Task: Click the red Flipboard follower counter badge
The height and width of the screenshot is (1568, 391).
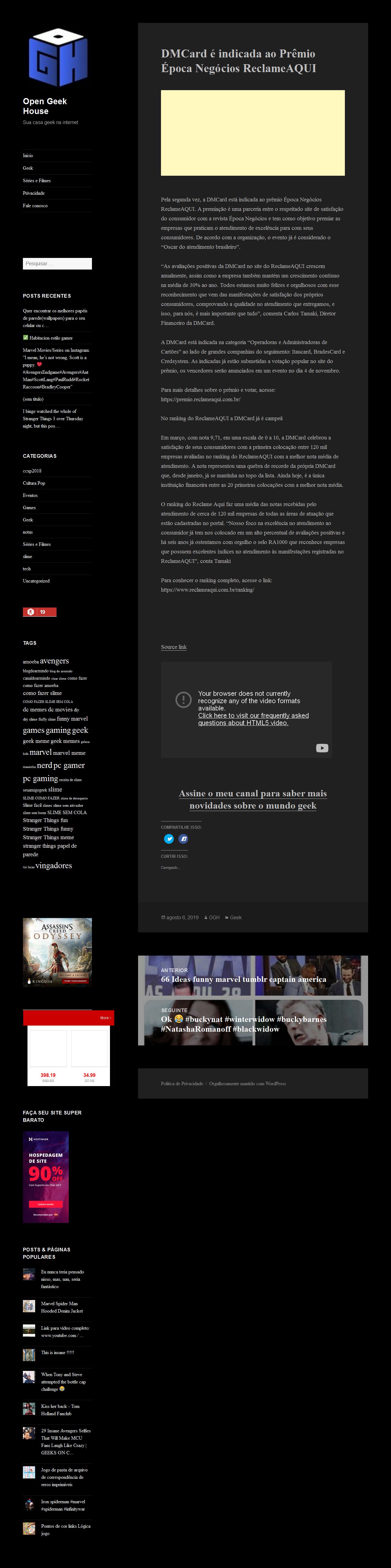Action: [x=39, y=612]
